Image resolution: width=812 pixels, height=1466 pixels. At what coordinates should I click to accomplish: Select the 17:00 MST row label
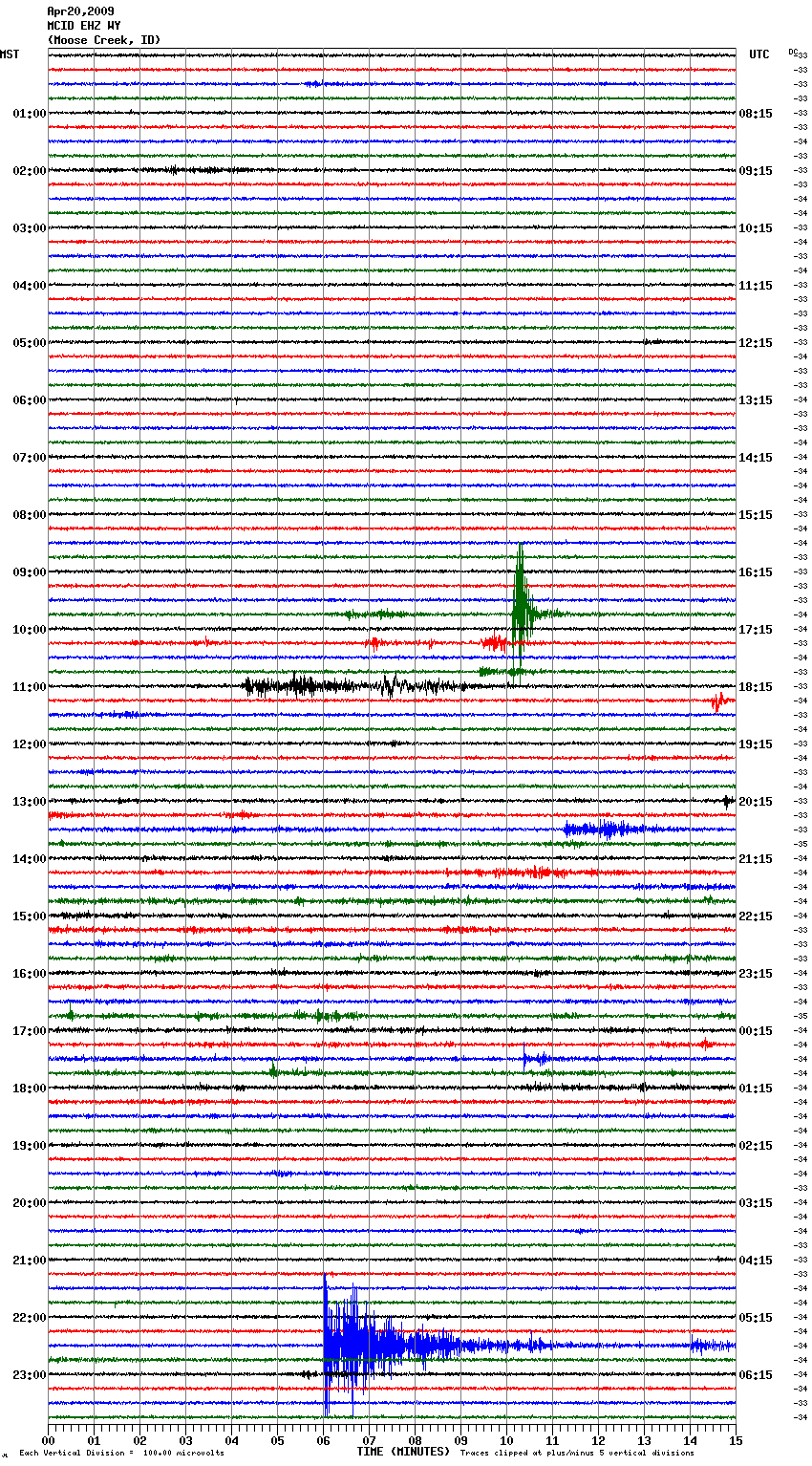coord(30,1031)
